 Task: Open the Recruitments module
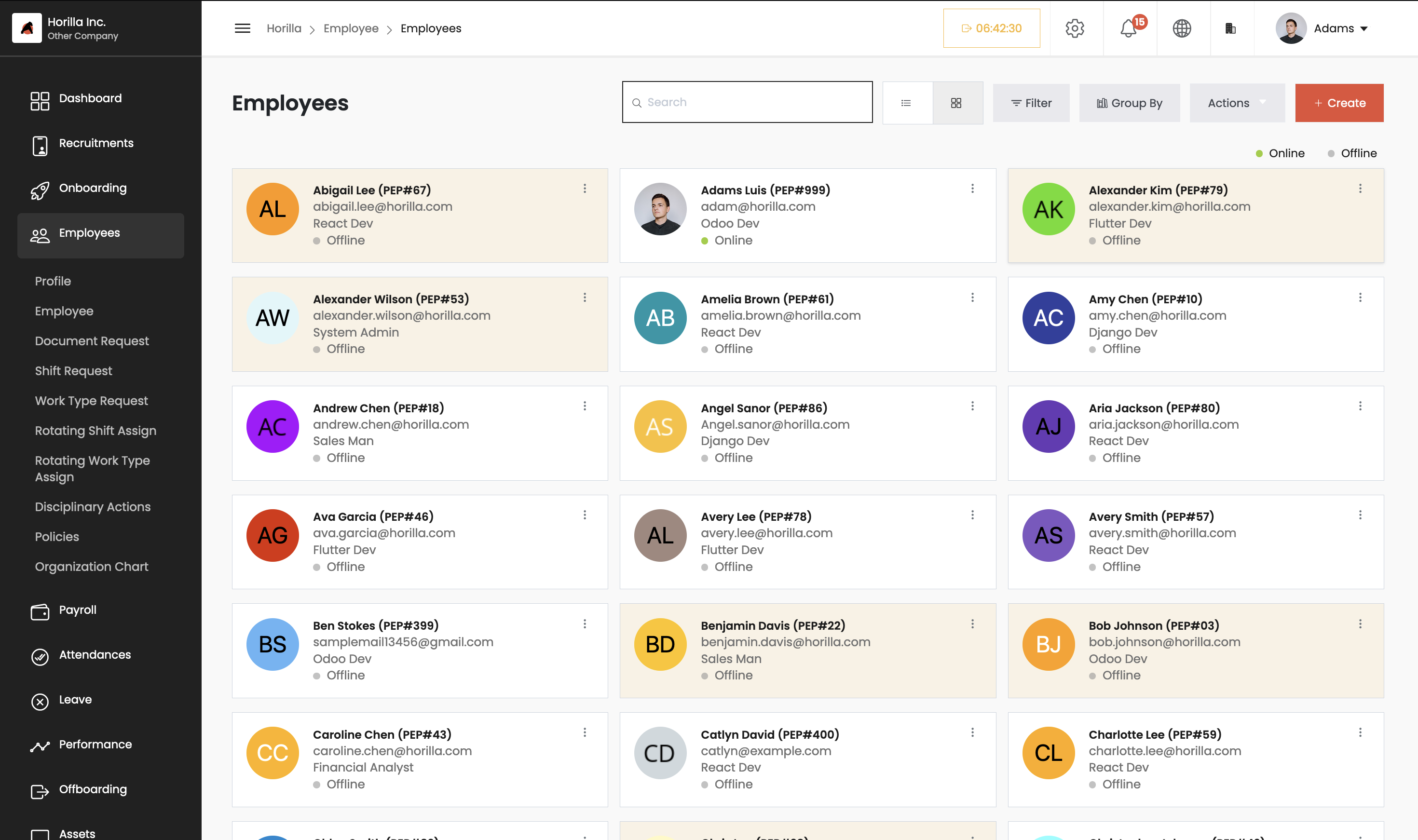pyautogui.click(x=96, y=143)
